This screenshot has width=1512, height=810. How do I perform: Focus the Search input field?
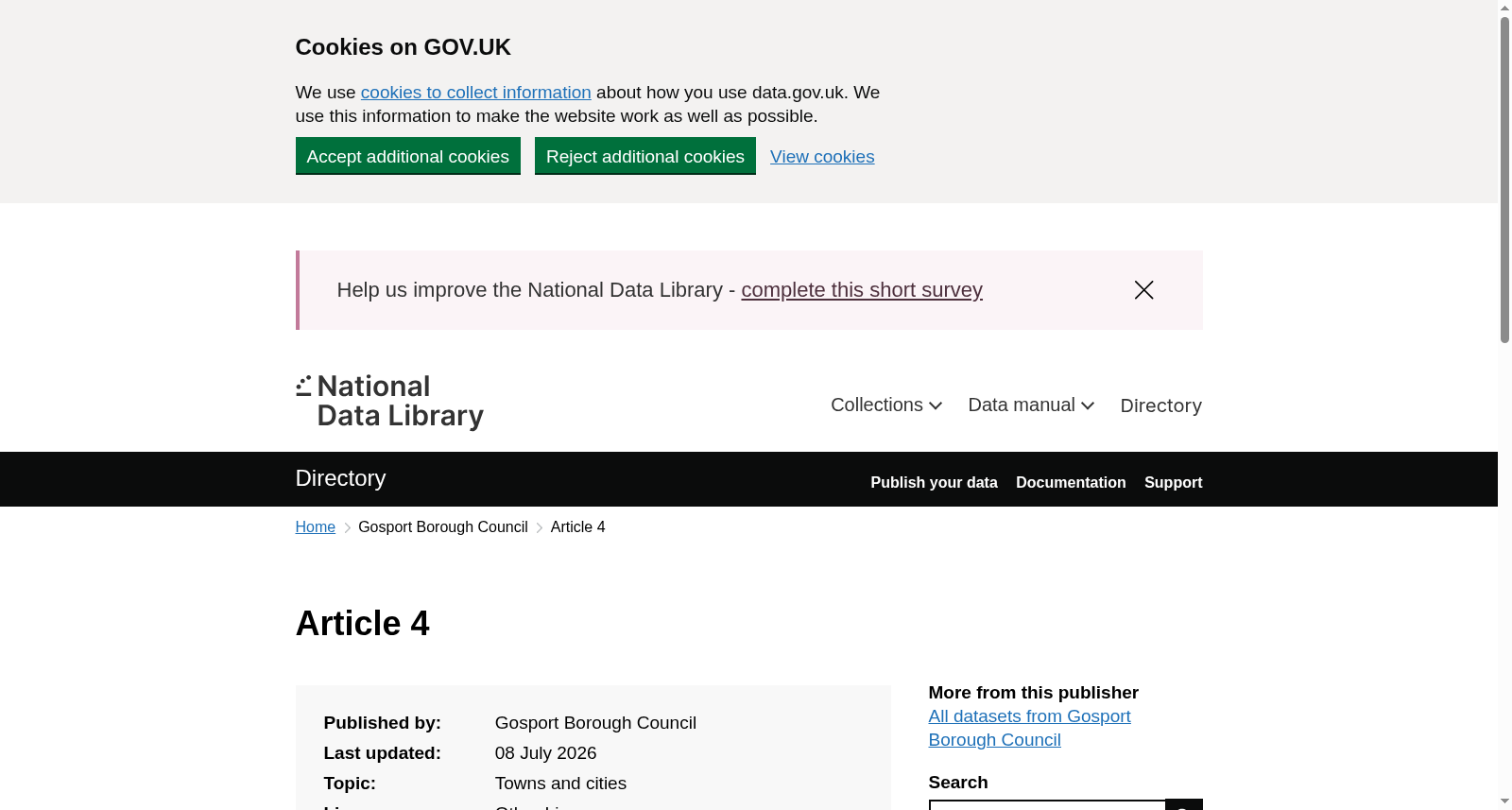click(x=1047, y=805)
